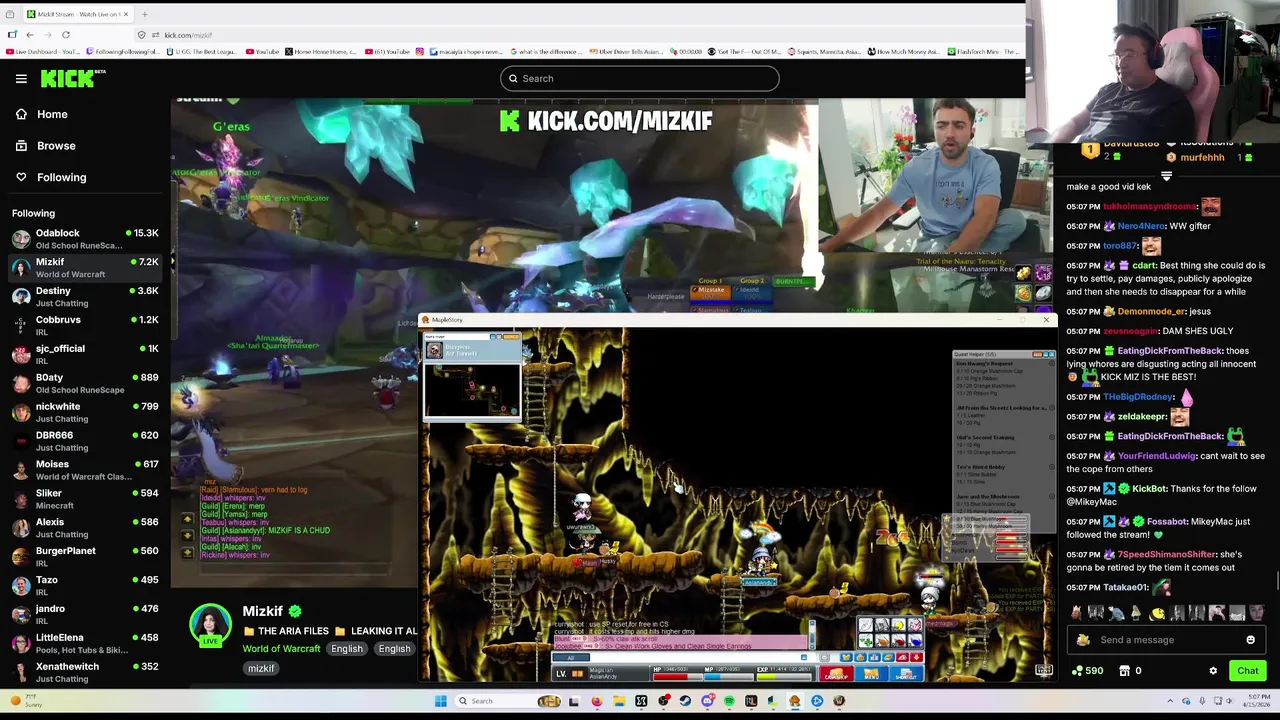Screen dimensions: 1280x720
Task: Open Siiker's Minecraft stream
Action: 85,498
